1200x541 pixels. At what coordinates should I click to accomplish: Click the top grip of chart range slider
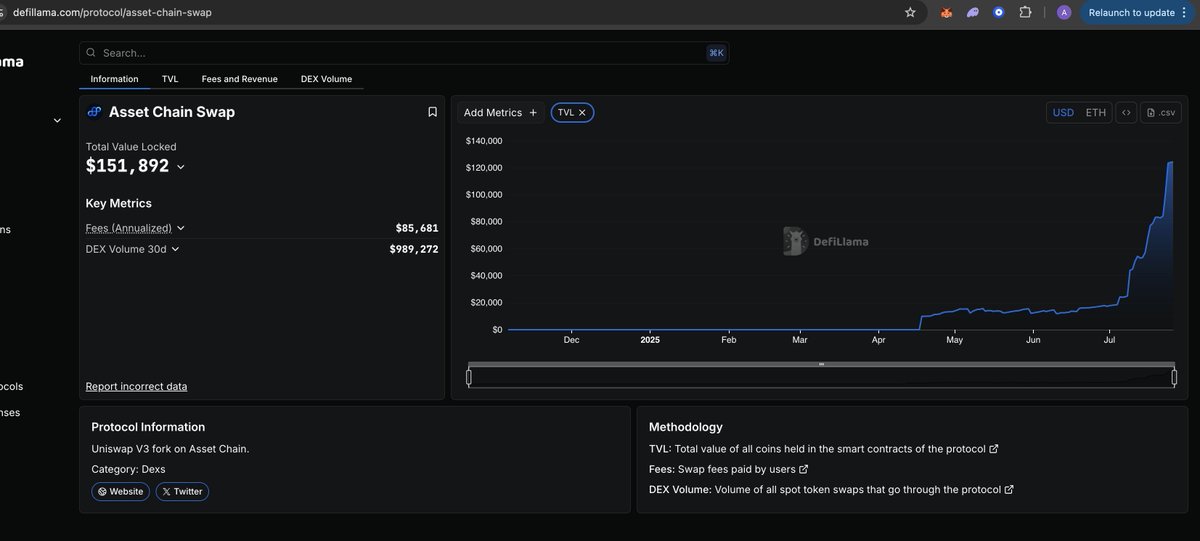click(x=821, y=364)
